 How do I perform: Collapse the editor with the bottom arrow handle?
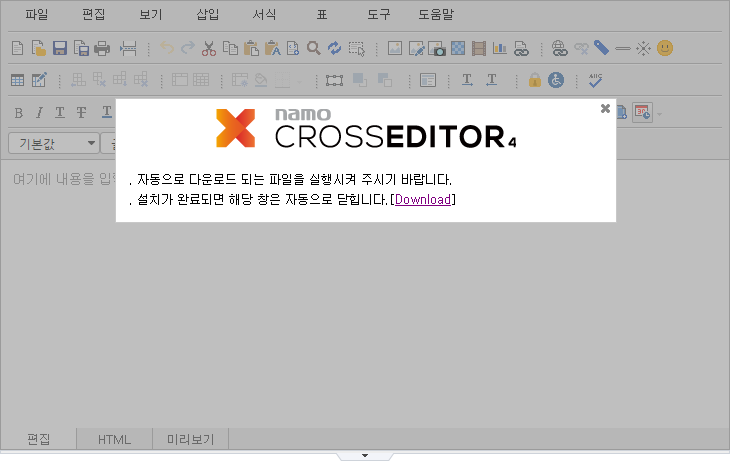tap(365, 455)
